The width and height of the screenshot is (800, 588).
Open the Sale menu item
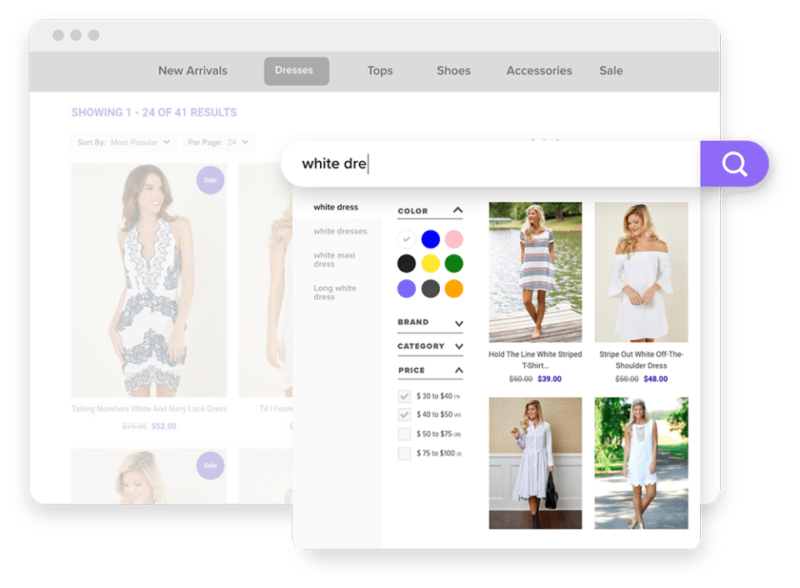611,71
